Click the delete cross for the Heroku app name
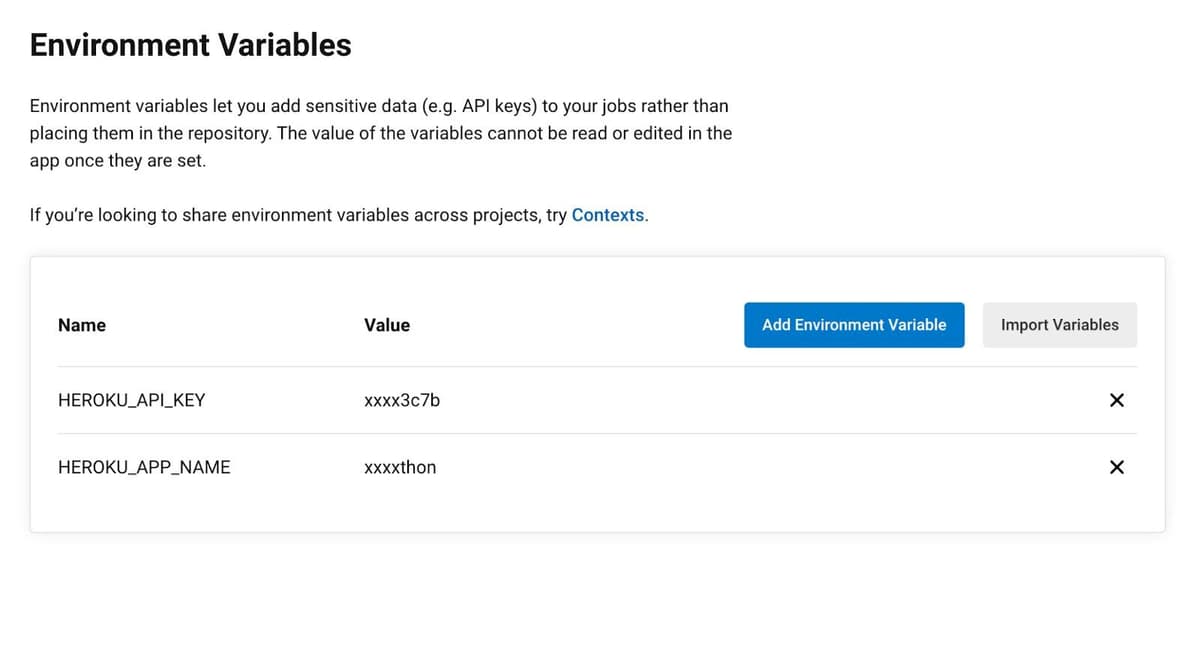Image resolution: width=1200 pixels, height=667 pixels. pyautogui.click(x=1116, y=467)
